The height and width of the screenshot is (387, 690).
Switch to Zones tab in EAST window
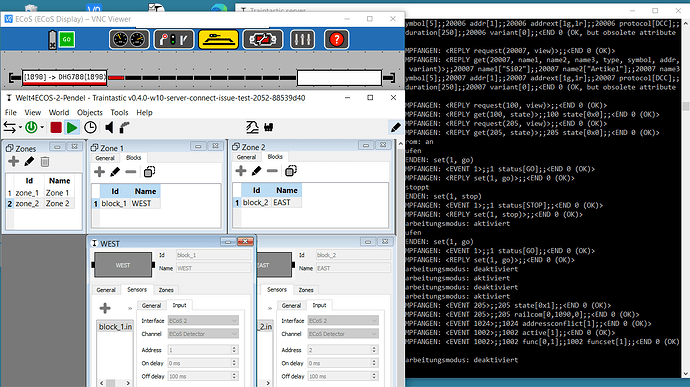coord(306,290)
